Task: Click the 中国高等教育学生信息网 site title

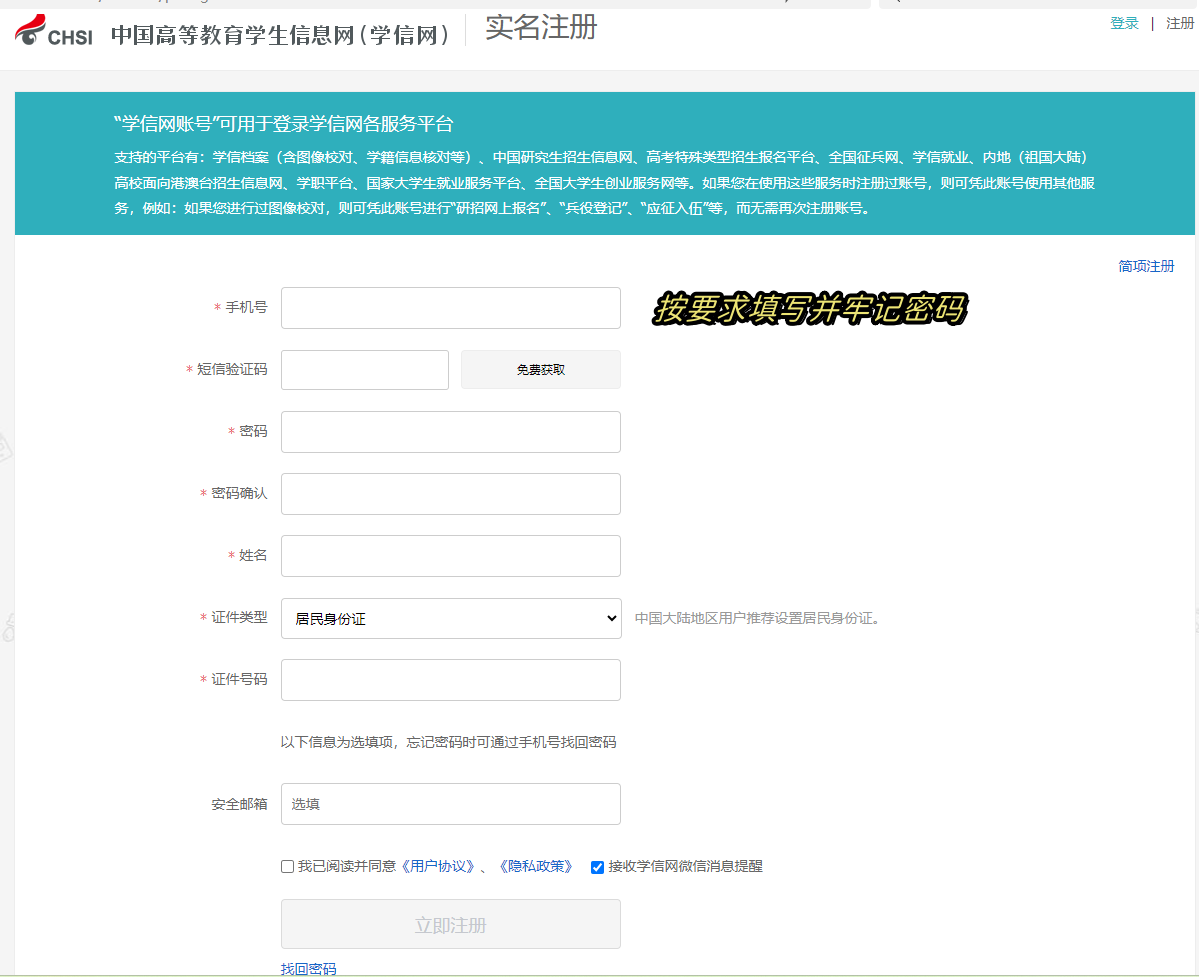Action: tap(281, 34)
